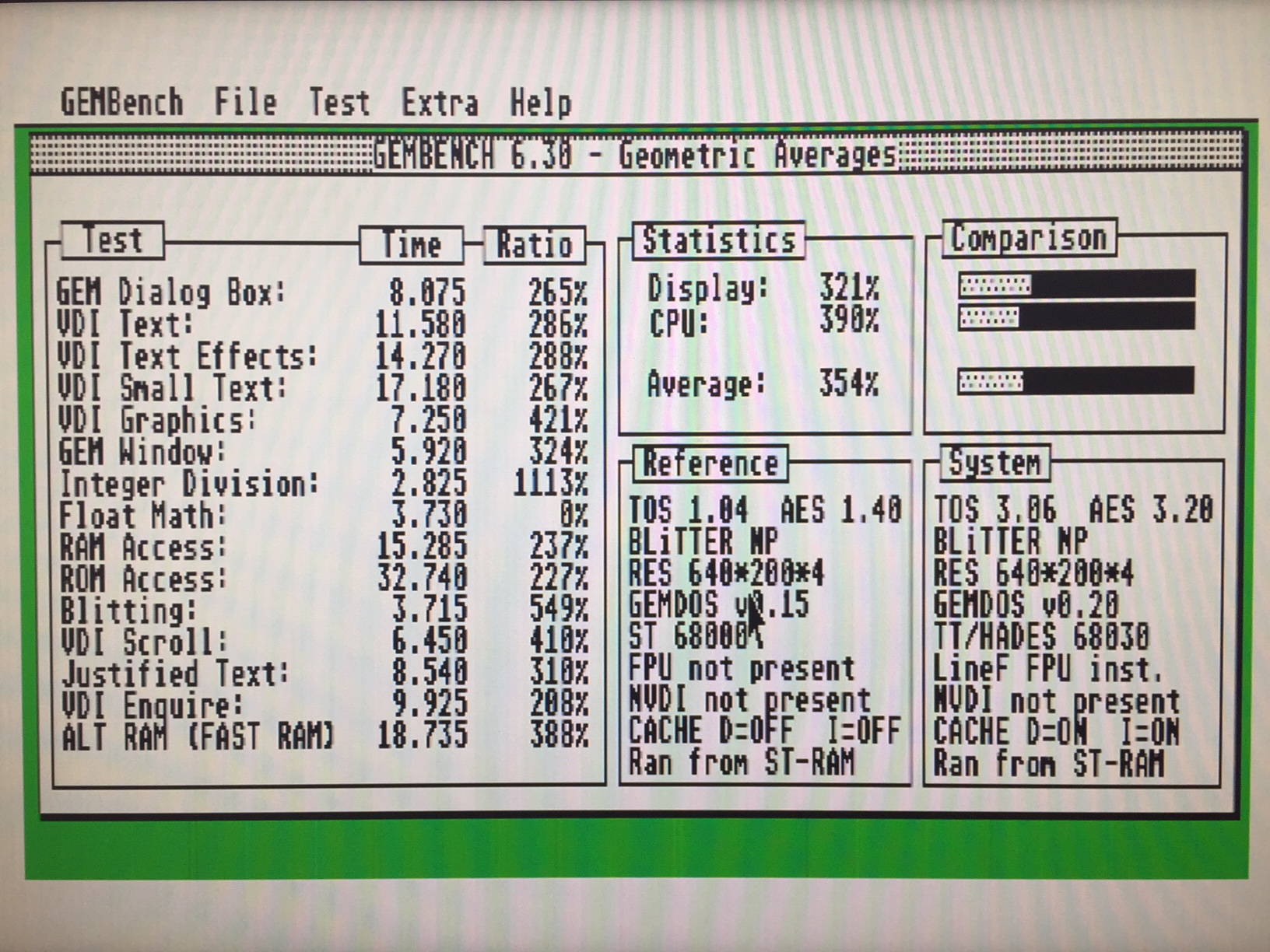The width and height of the screenshot is (1270, 952).
Task: Click 'TOS 3.06 AES 3.20' in System
Action: click(x=1073, y=510)
